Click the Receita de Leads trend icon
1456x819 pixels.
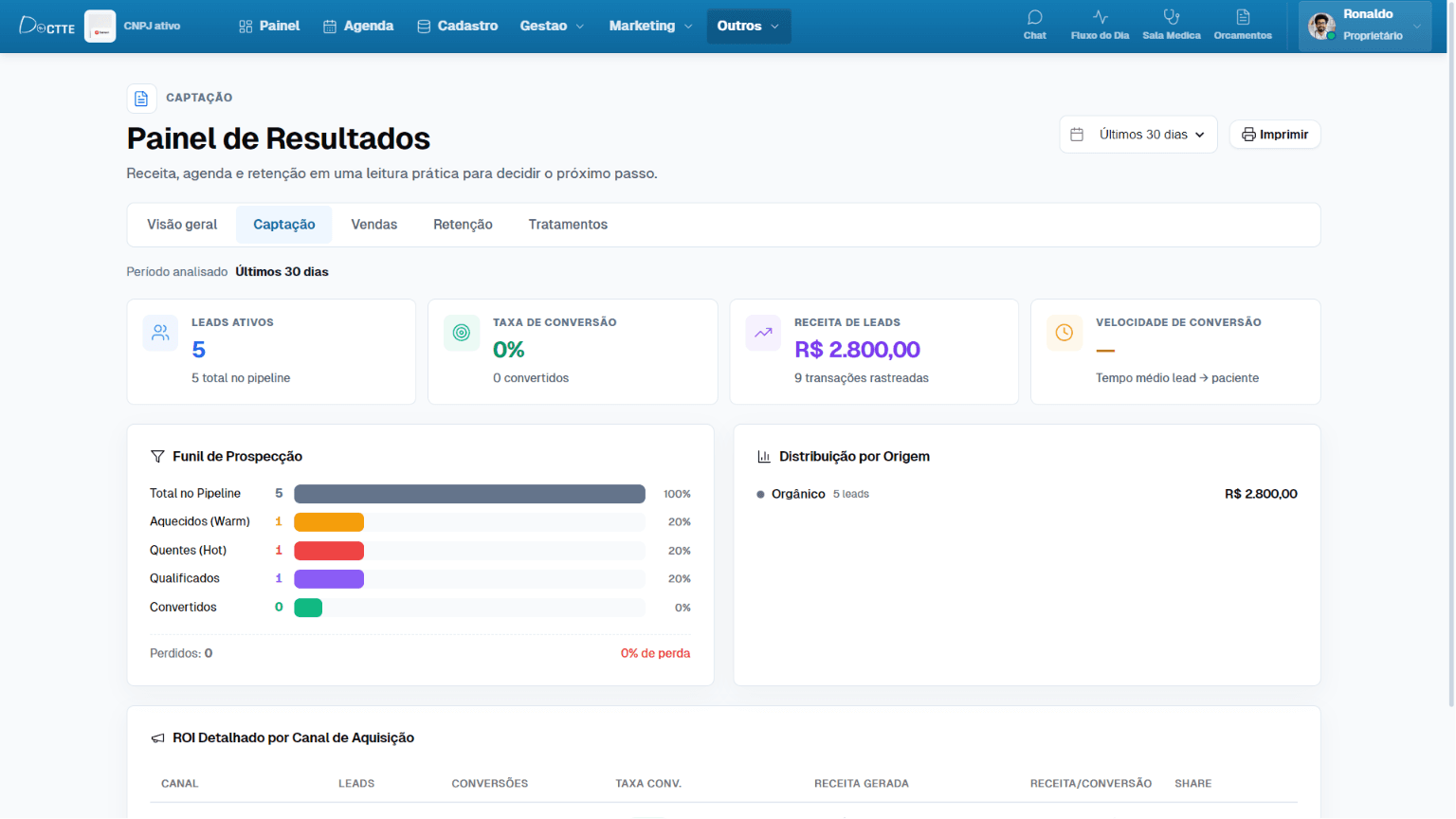click(x=763, y=333)
